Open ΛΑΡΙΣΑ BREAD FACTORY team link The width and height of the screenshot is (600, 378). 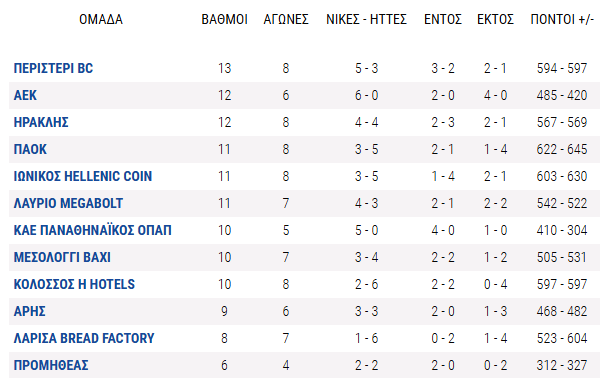coord(84,338)
